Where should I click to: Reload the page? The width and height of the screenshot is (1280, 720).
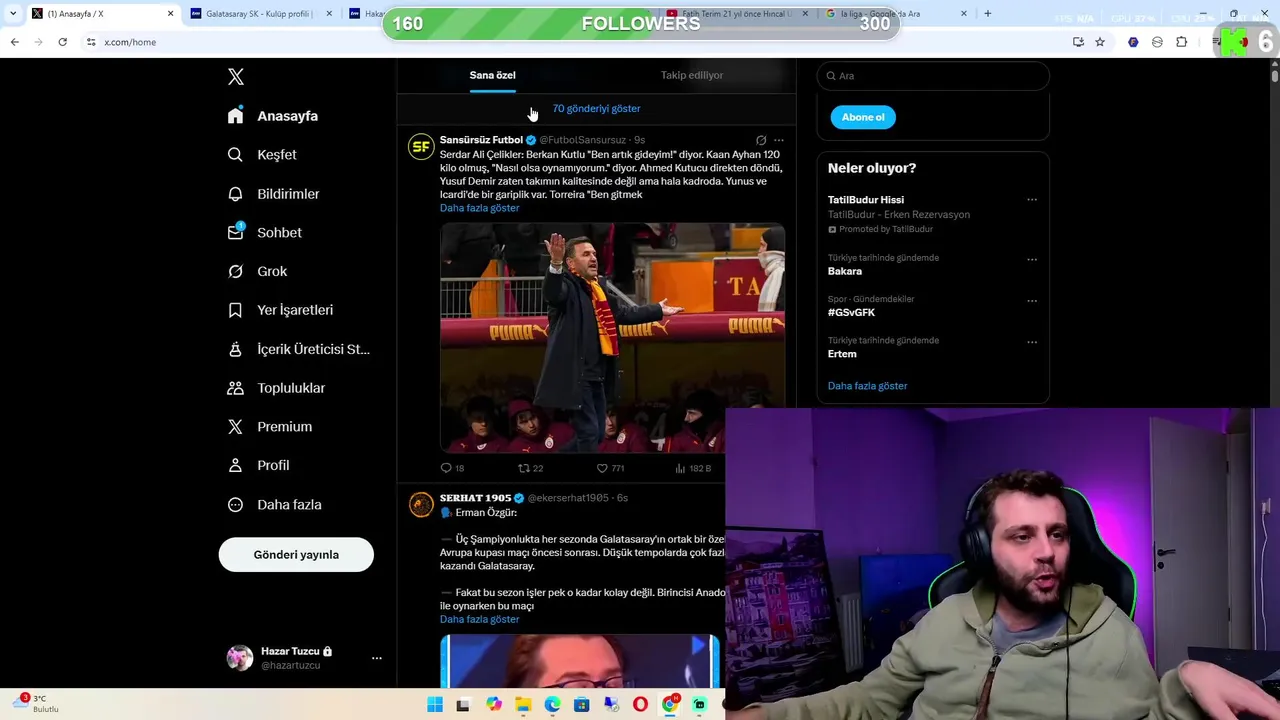(63, 42)
